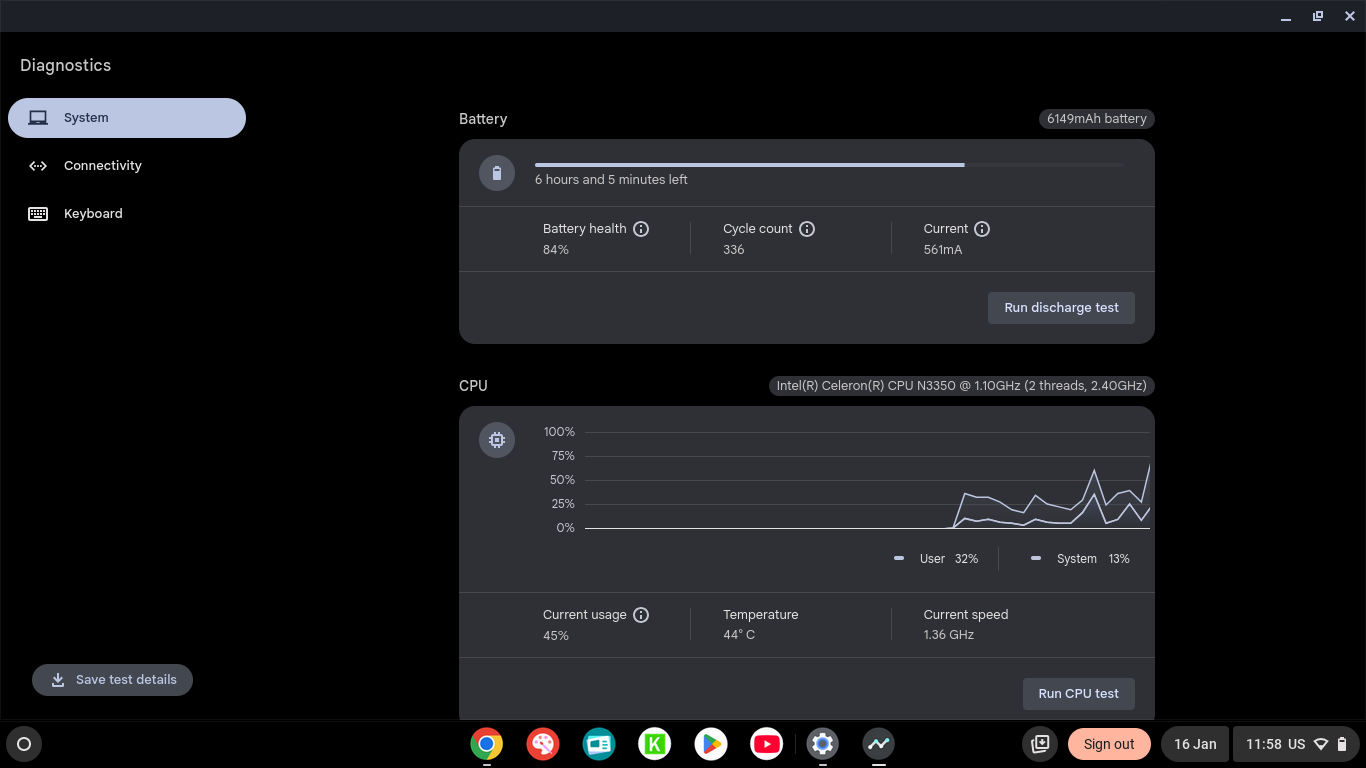This screenshot has width=1366, height=768.
Task: Restore the Diagnostics window size
Action: coord(1318,16)
